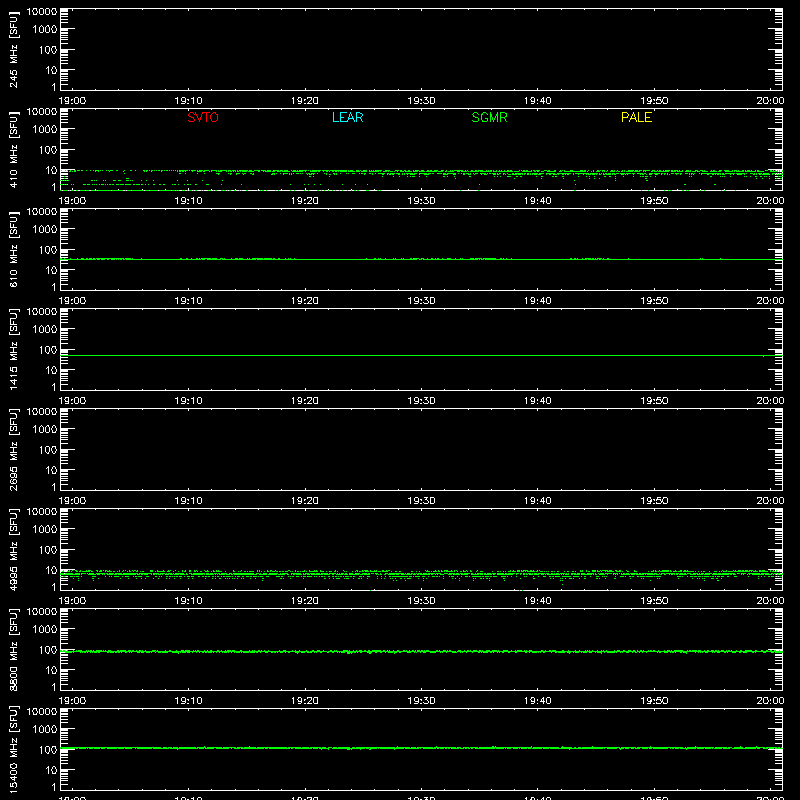Click 19:00 time label under 245 MHz panel

point(72,101)
